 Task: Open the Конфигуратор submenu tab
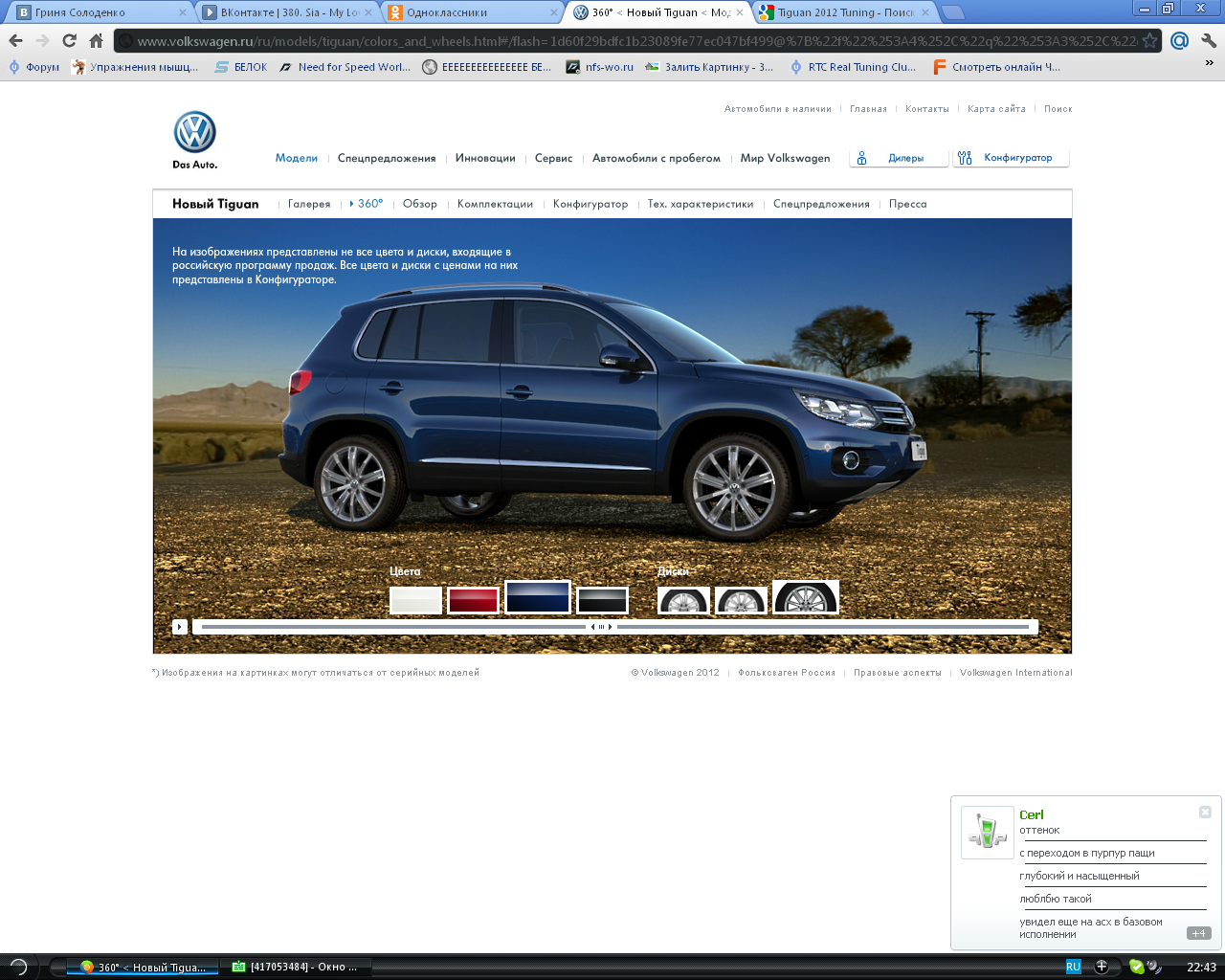(590, 204)
